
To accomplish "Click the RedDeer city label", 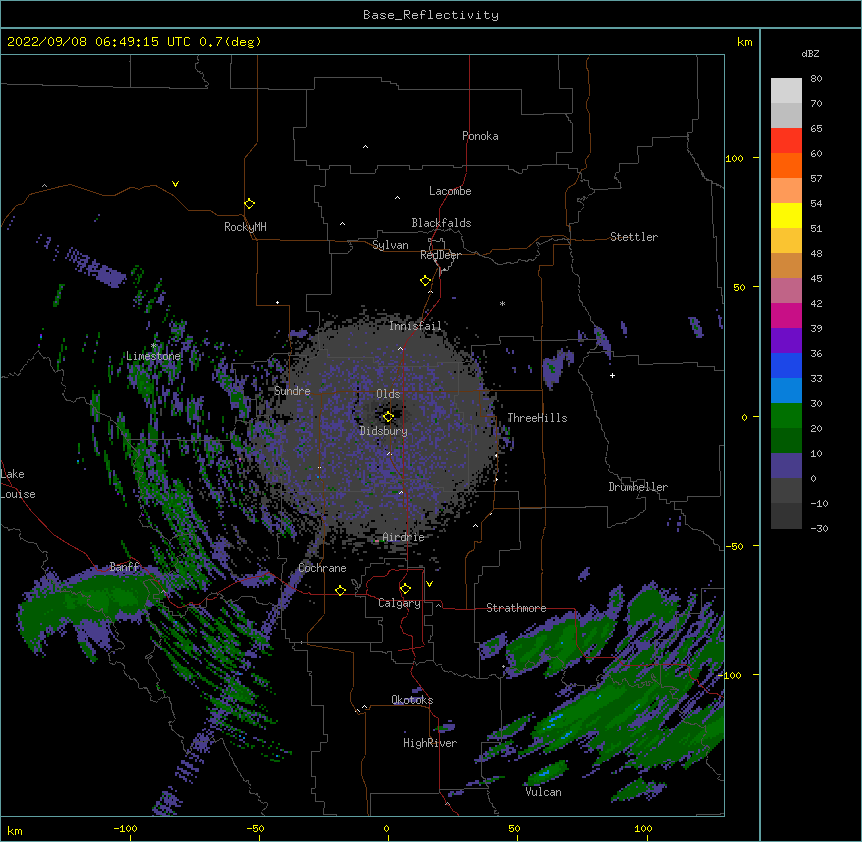I will tap(440, 255).
